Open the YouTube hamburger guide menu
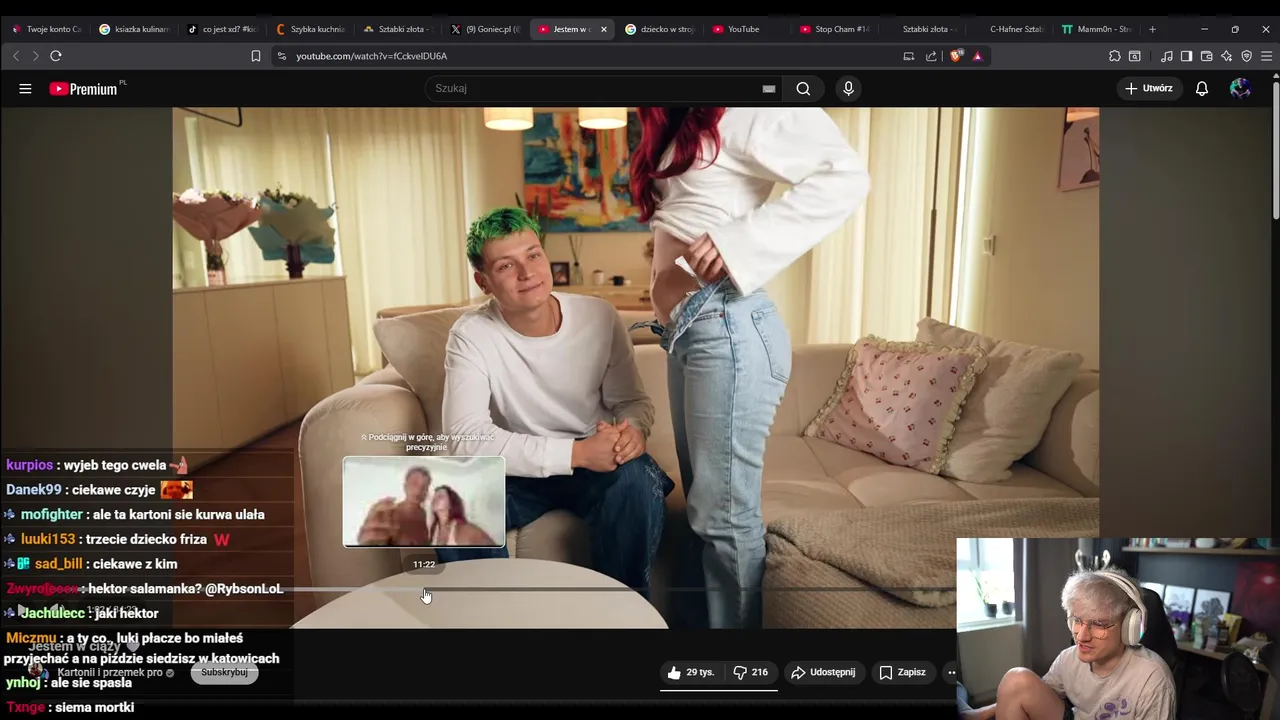The image size is (1280, 720). [25, 89]
